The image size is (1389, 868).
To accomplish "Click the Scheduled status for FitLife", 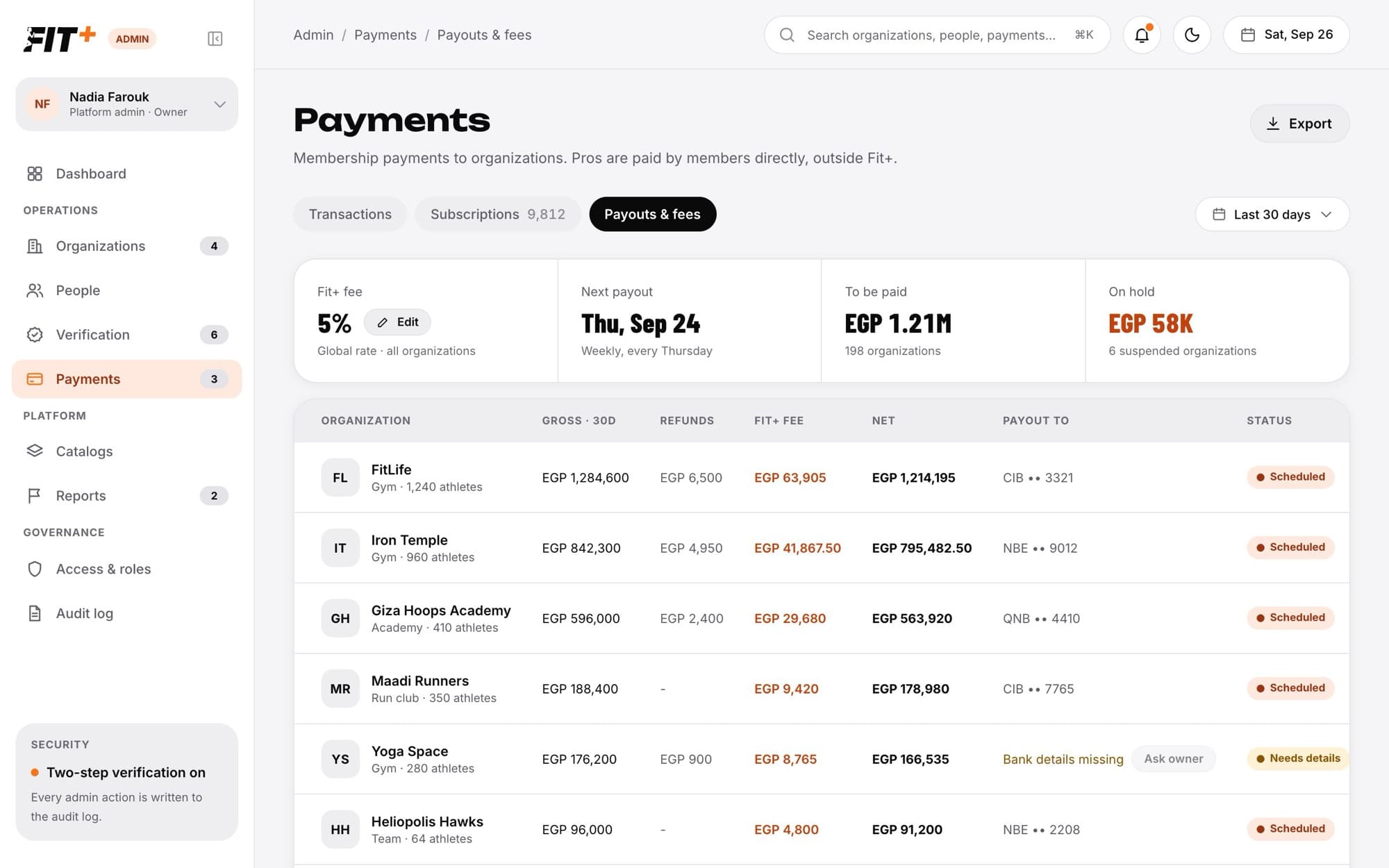I will (1290, 477).
